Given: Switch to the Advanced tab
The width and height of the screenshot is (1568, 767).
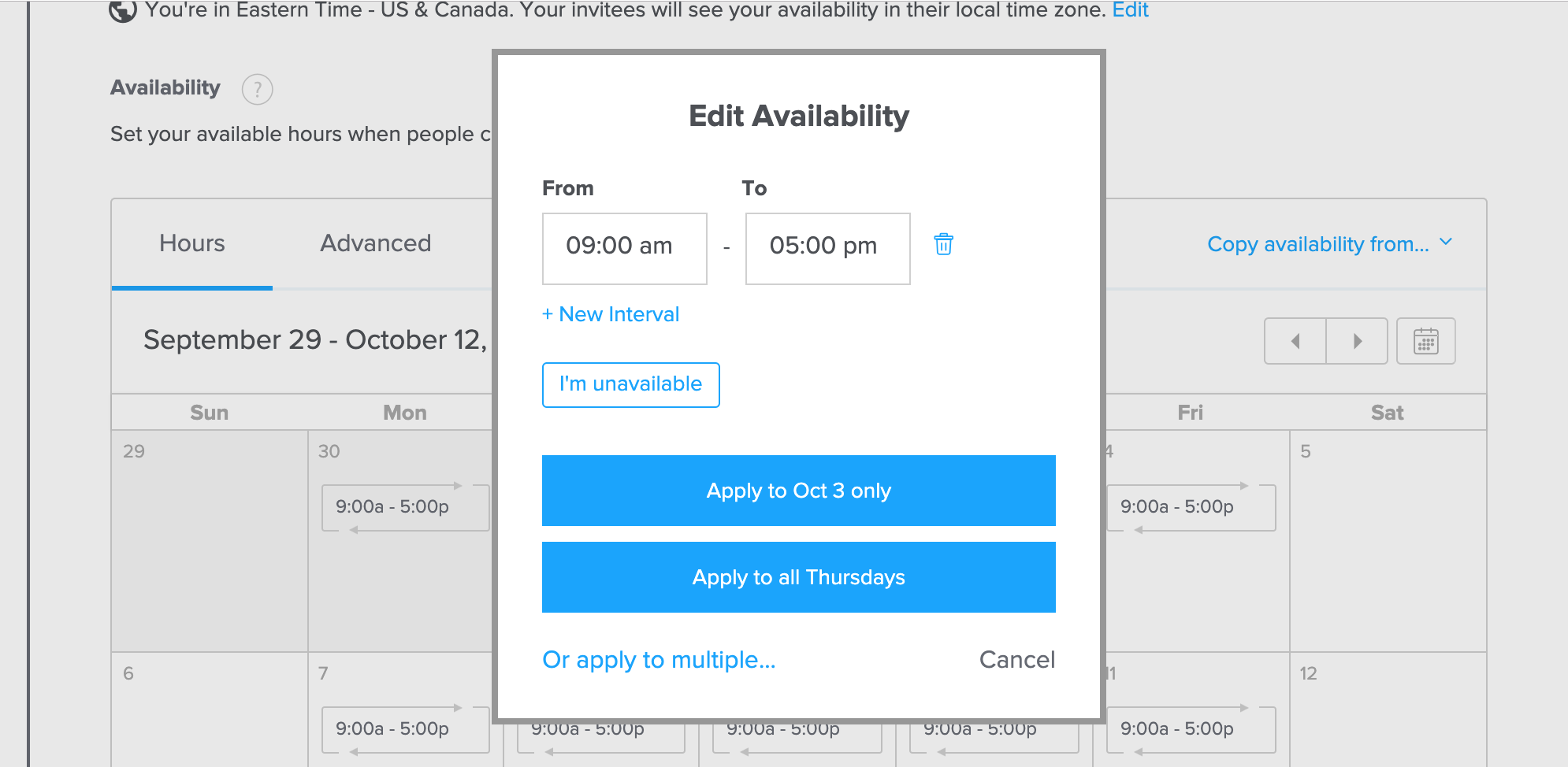Looking at the screenshot, I should click(375, 243).
